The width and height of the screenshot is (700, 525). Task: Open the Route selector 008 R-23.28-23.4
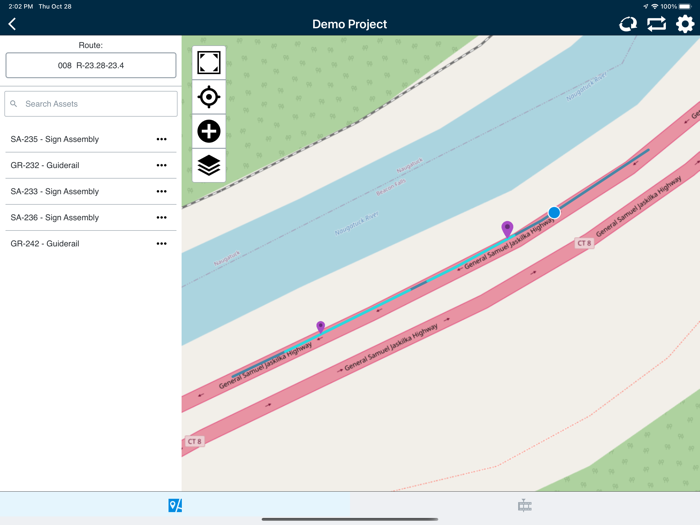[91, 65]
